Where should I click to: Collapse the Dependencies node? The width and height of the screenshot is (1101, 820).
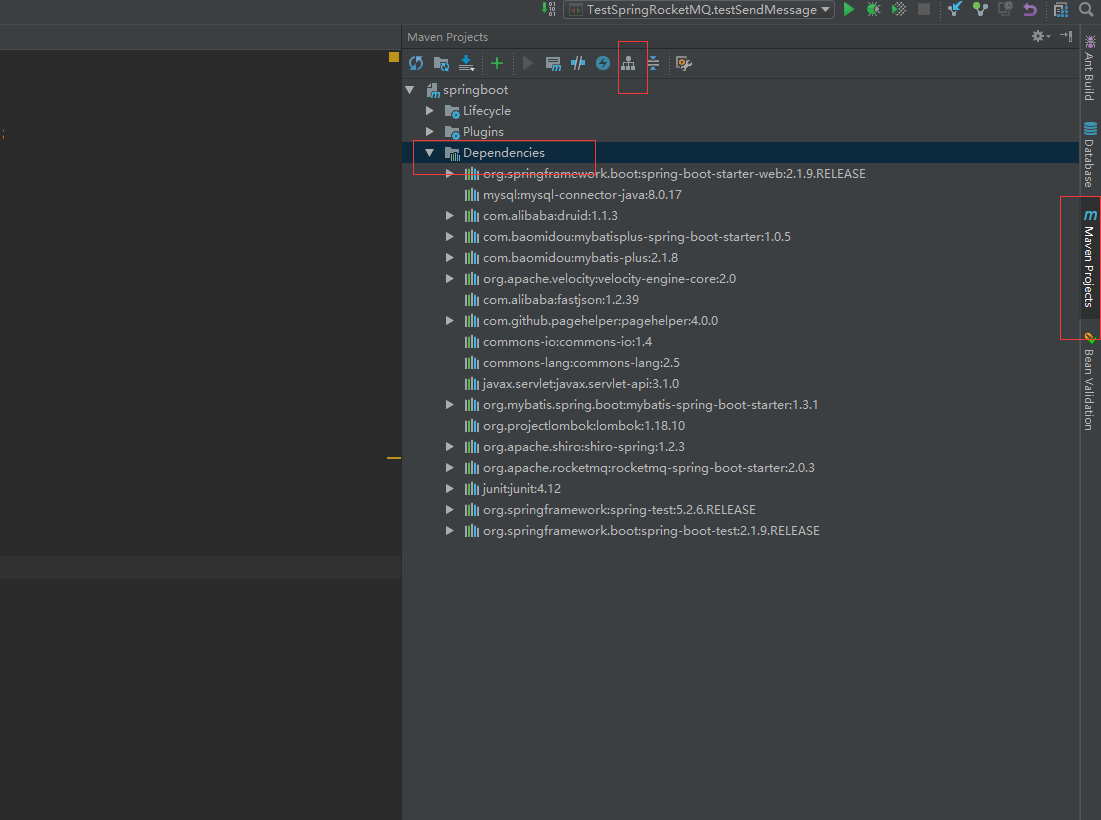coord(430,152)
